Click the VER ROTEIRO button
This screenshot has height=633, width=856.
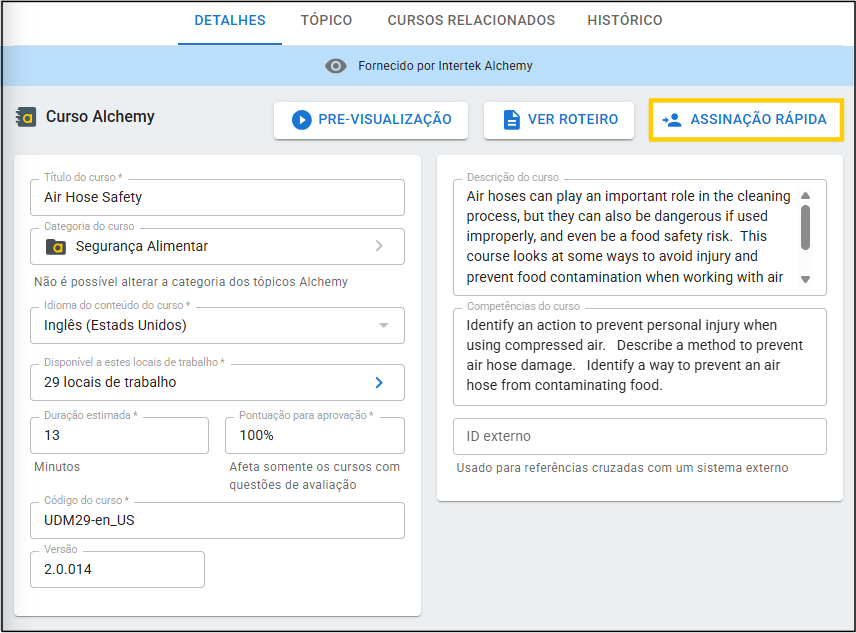point(558,120)
